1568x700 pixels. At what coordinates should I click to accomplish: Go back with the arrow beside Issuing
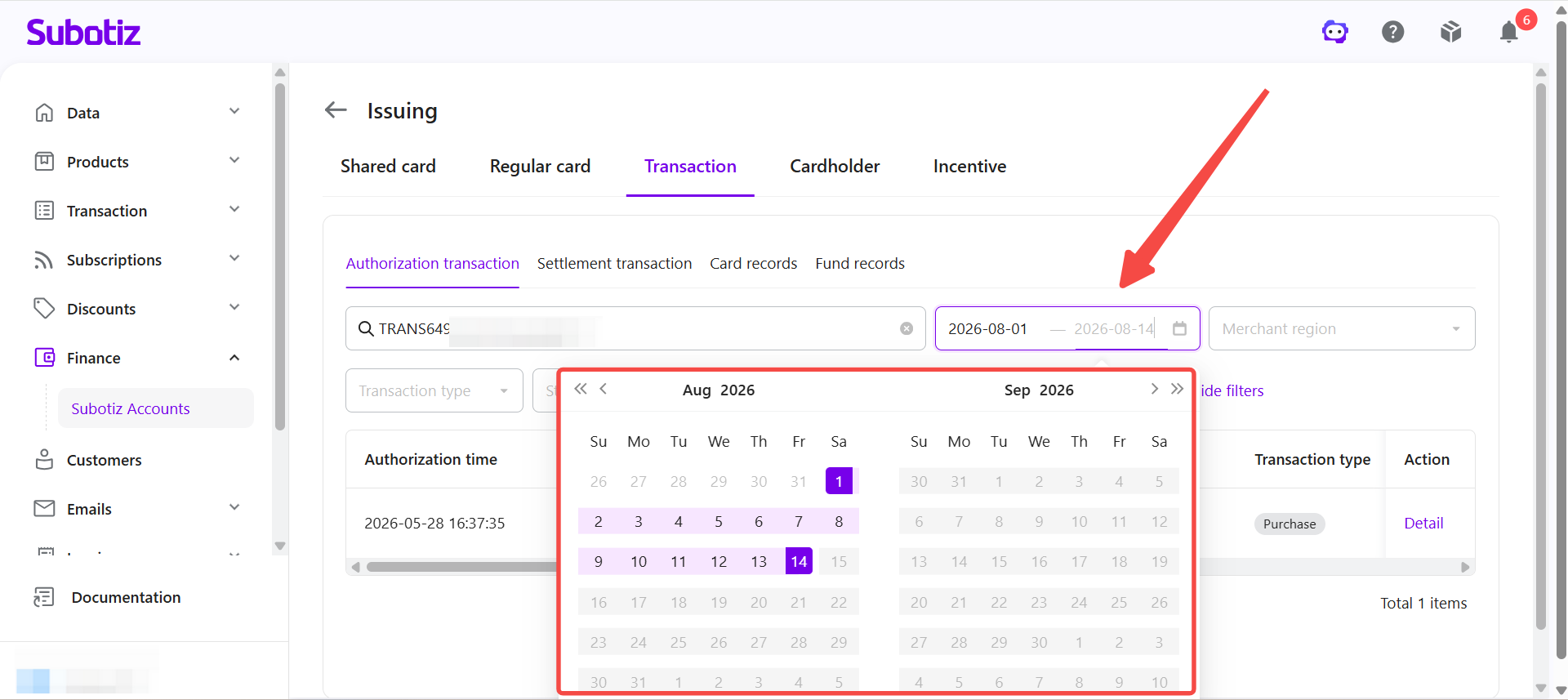click(336, 109)
